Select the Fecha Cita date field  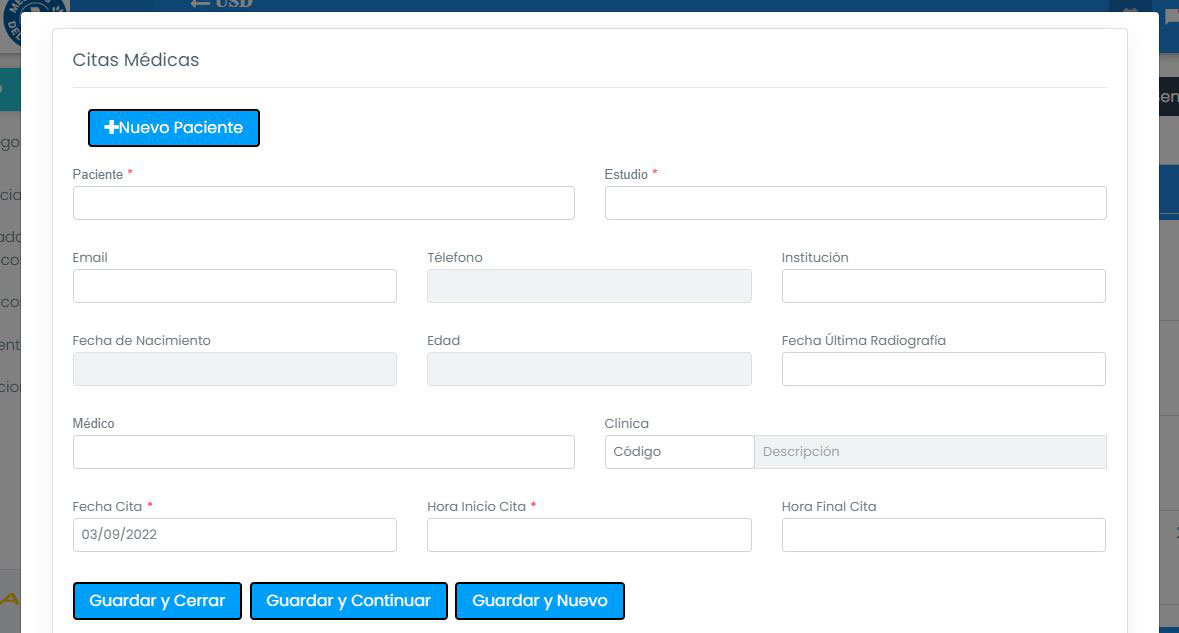point(234,535)
